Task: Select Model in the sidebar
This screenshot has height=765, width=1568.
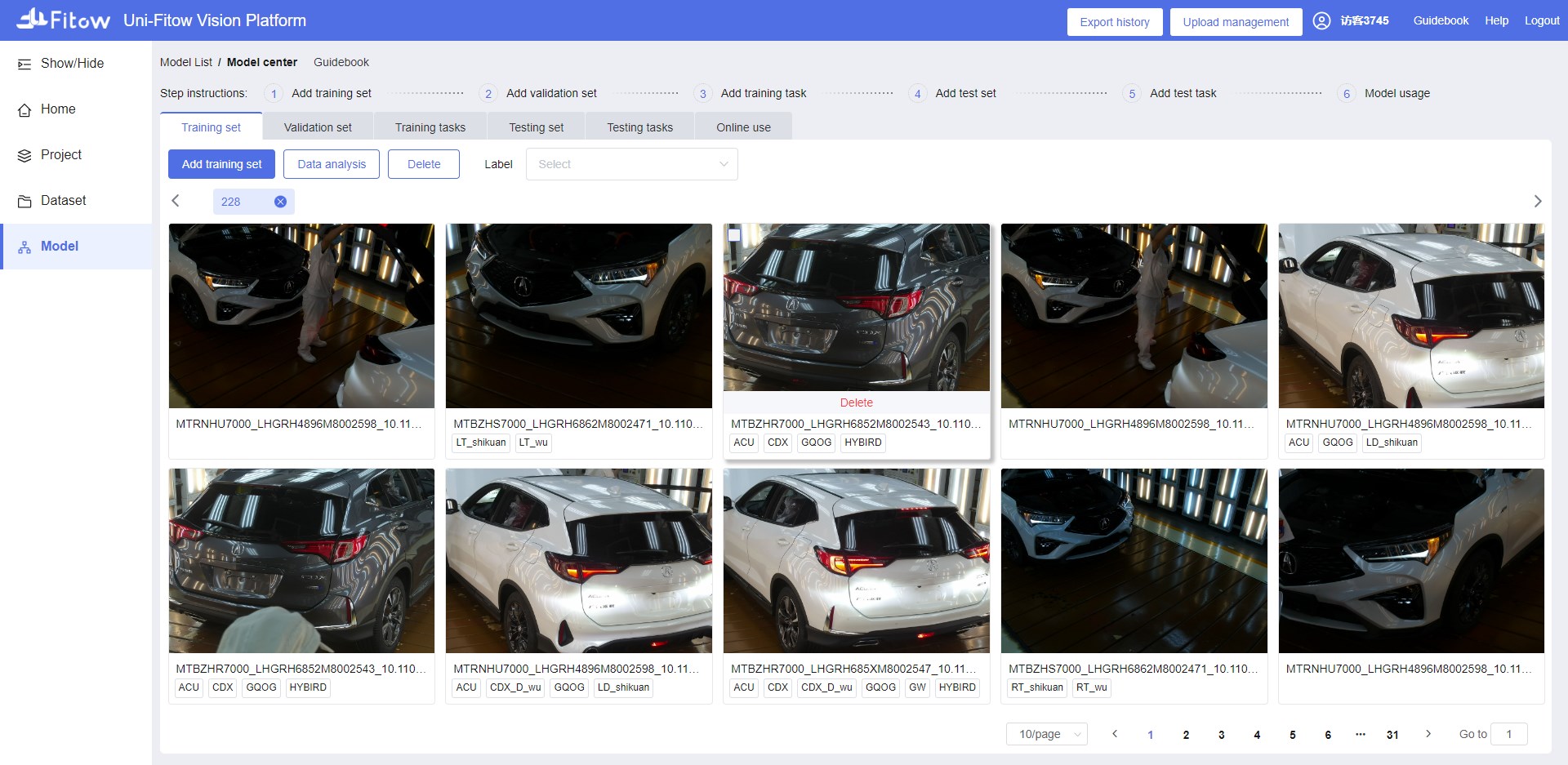Action: 76,247
